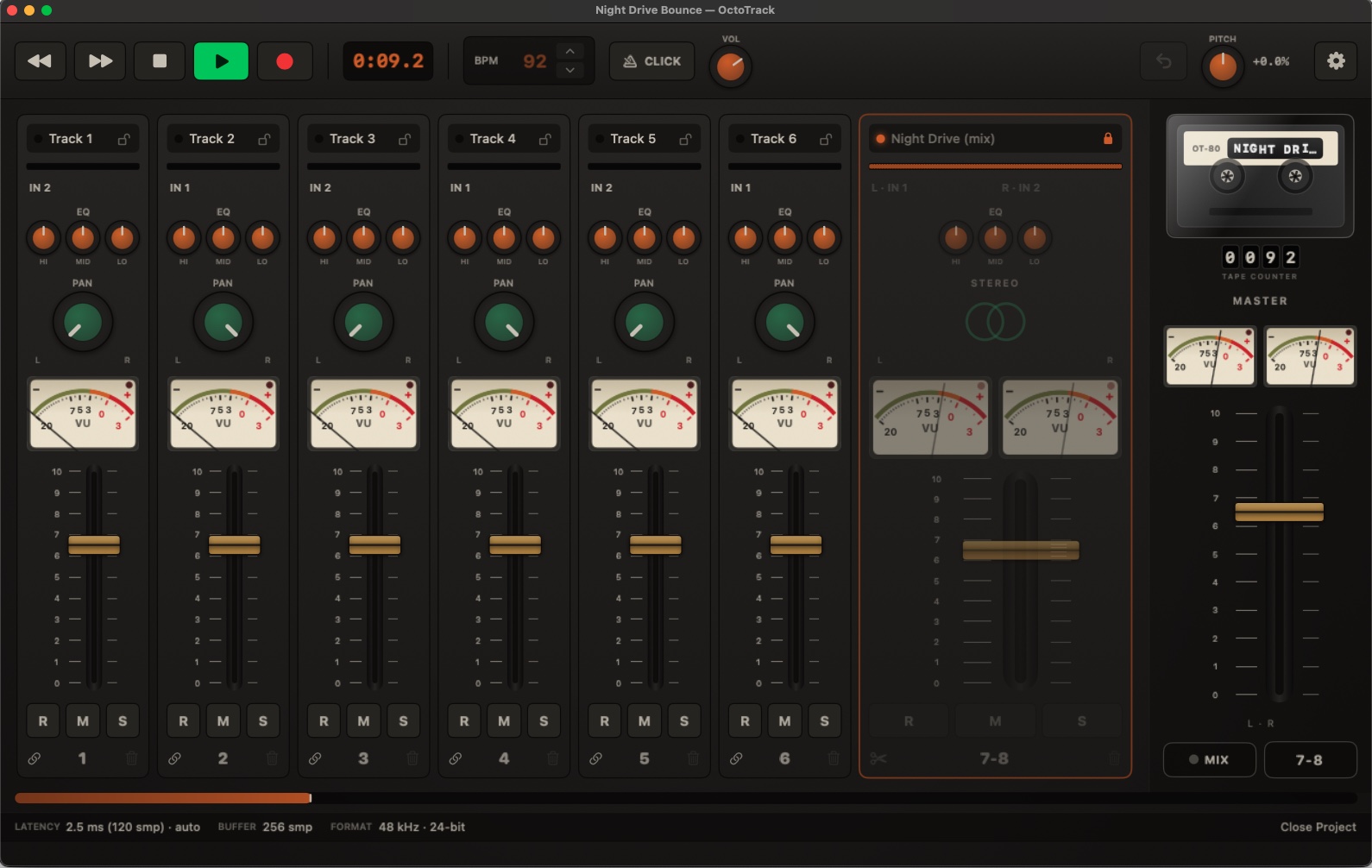Image resolution: width=1372 pixels, height=868 pixels.
Task: Click the NIGHT DRI cassette tape thumbnail
Action: coord(1260,176)
